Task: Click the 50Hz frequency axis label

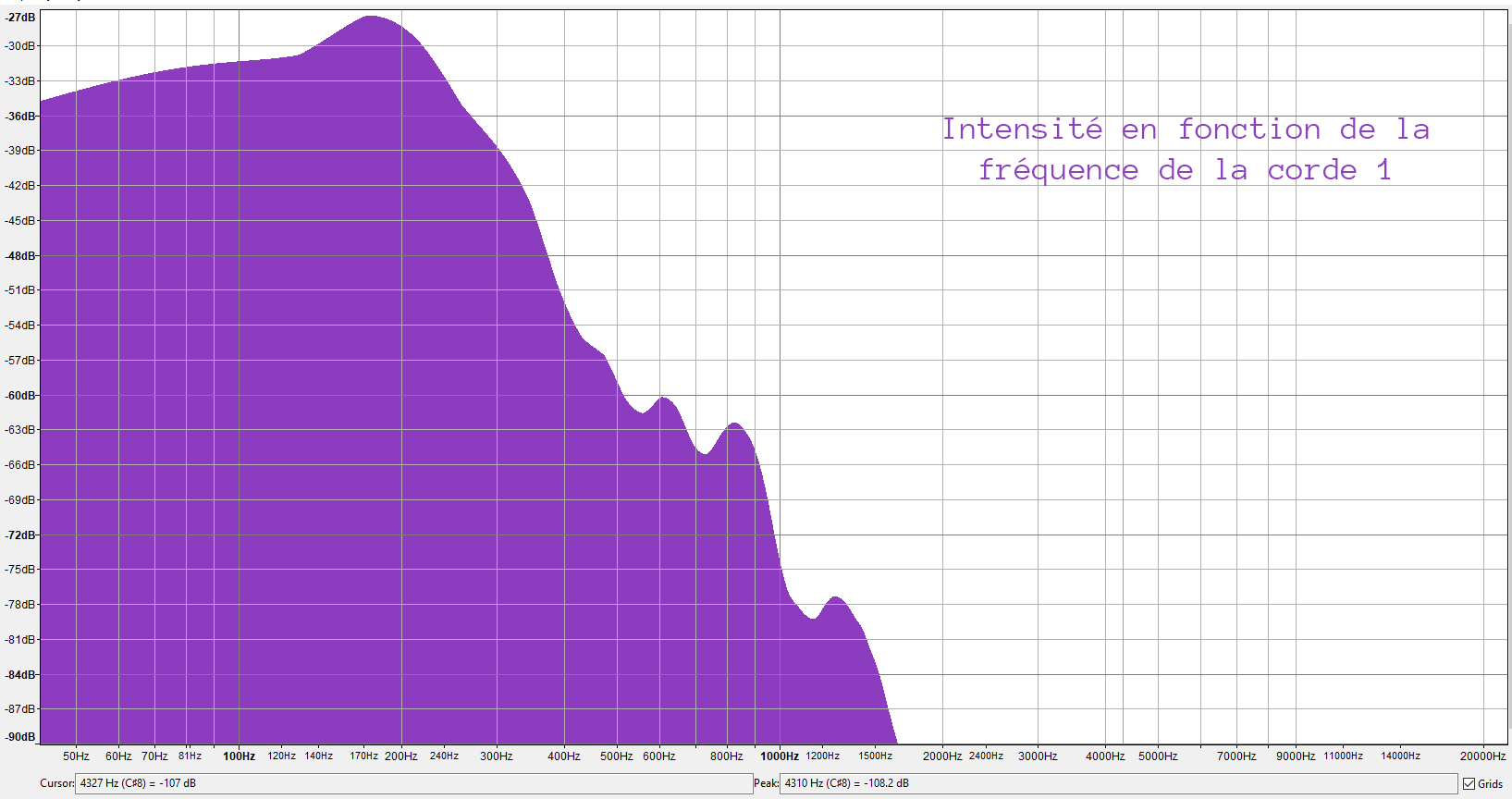Action: [76, 756]
